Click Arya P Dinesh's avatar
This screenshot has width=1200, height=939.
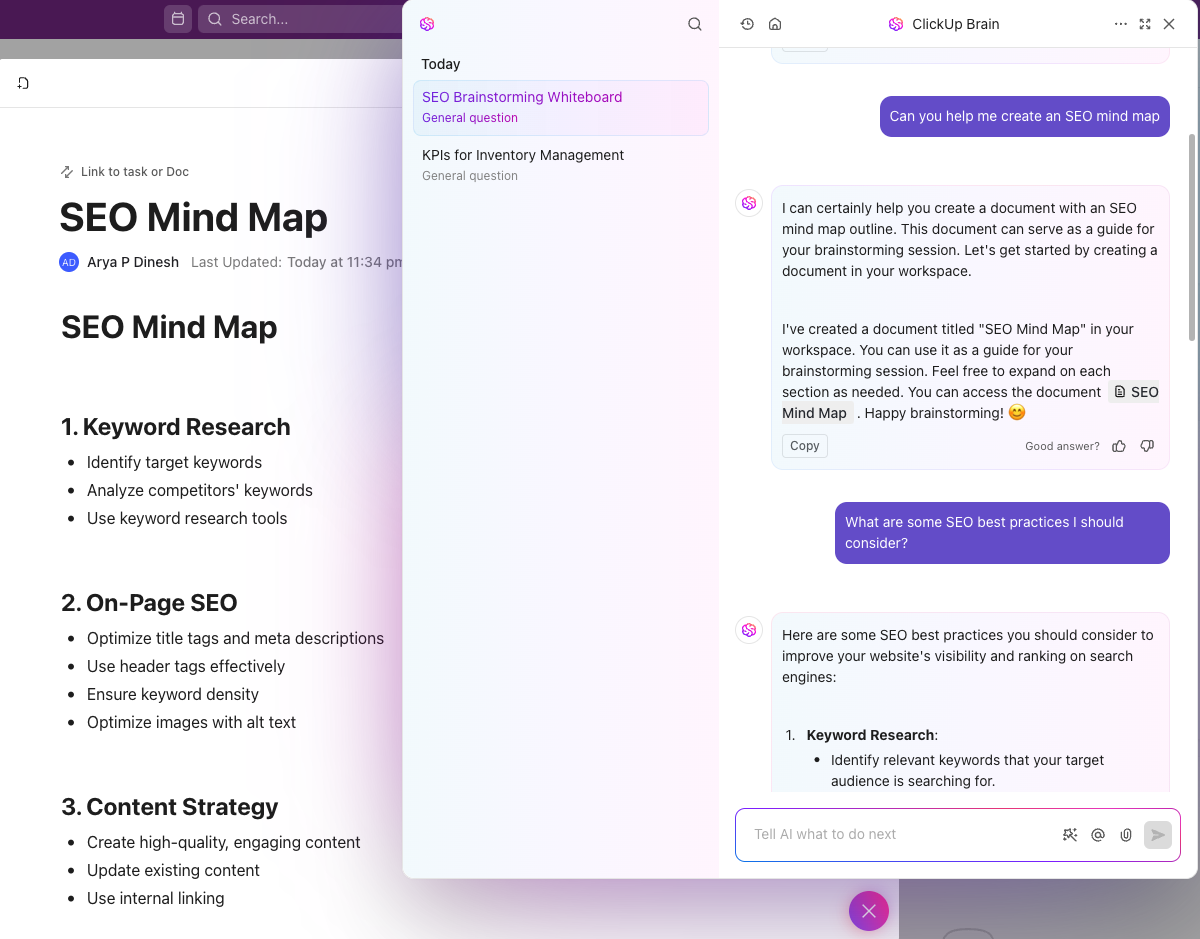click(68, 262)
